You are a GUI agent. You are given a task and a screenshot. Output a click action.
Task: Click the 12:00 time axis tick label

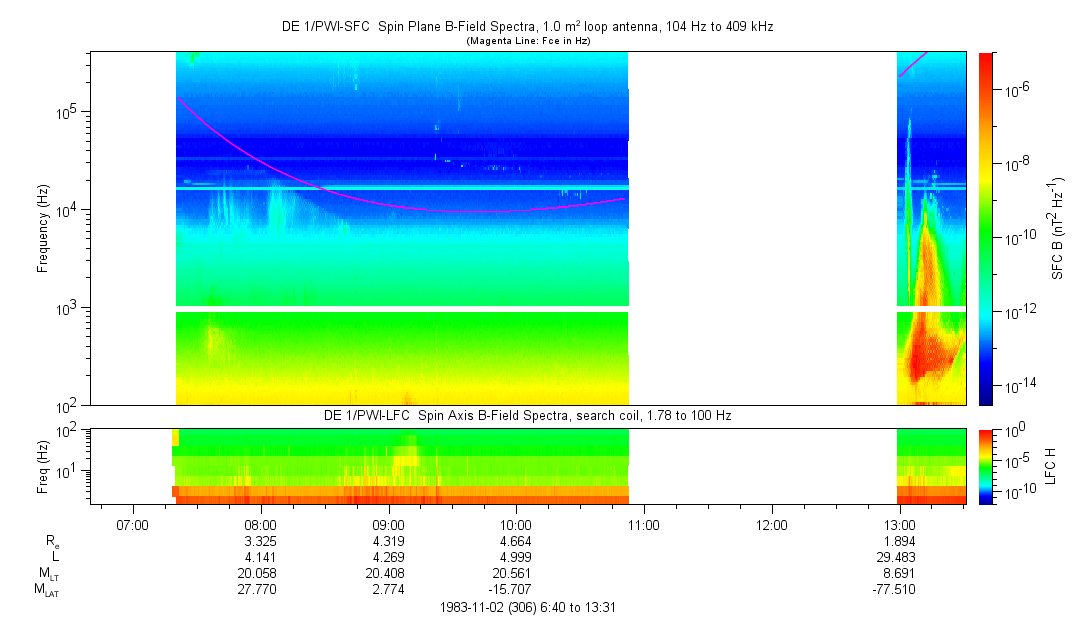[772, 523]
